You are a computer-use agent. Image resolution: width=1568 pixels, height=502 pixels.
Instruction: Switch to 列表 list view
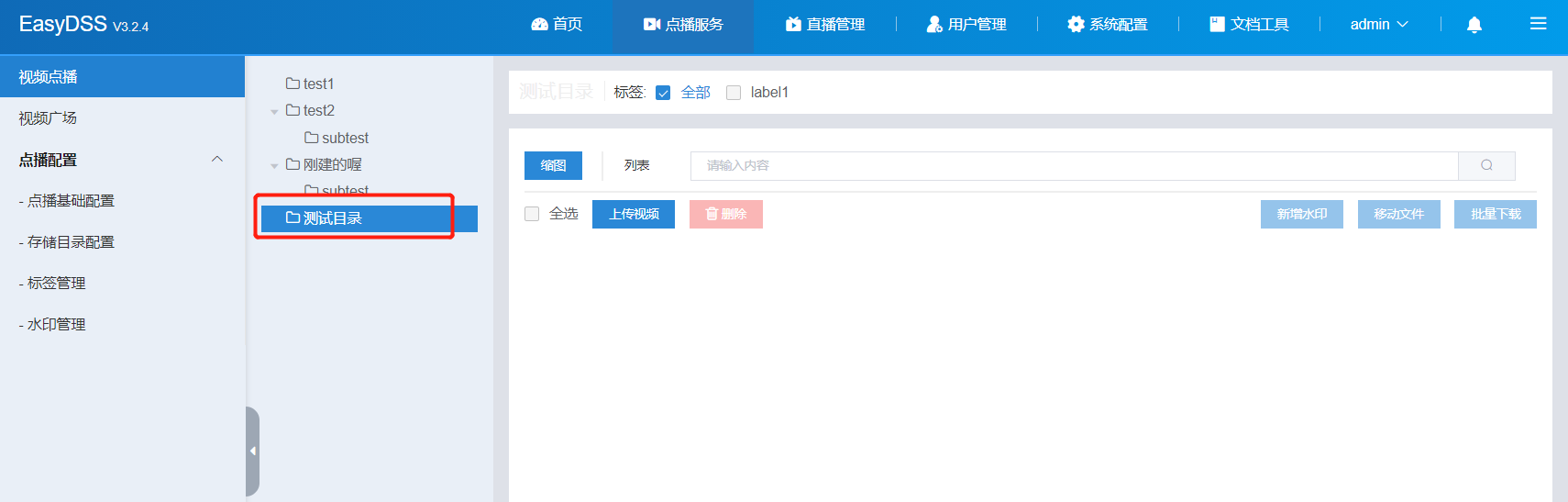(x=636, y=165)
